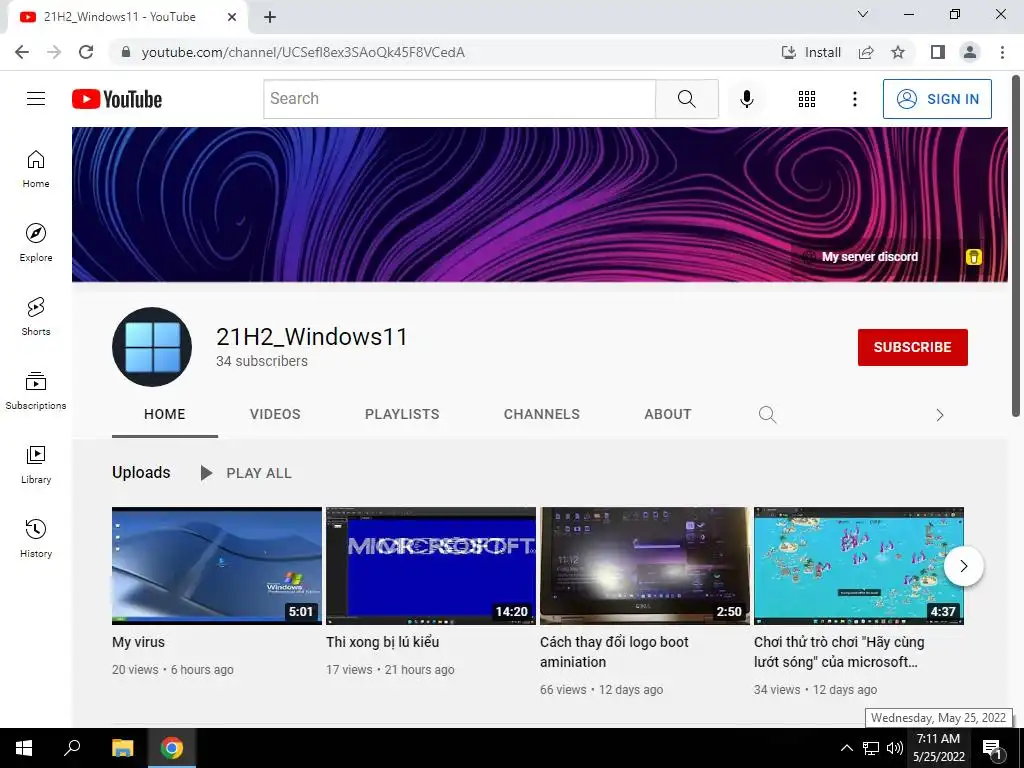Open File Explorer from taskbar
1024x768 pixels.
pos(122,748)
